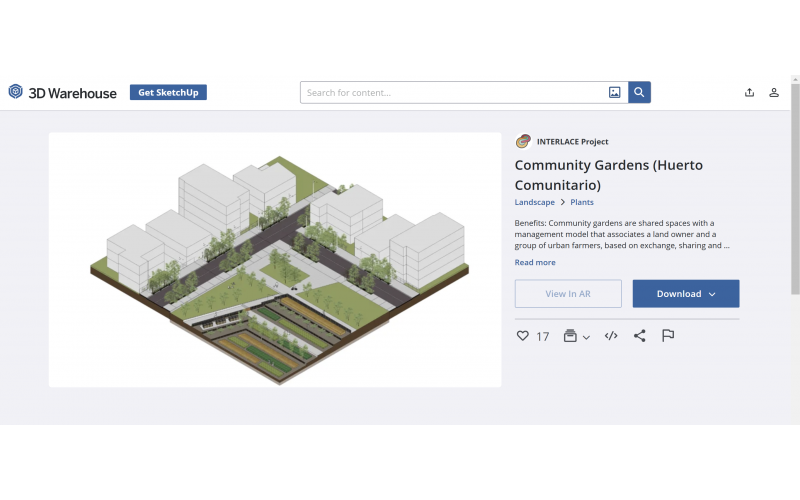Open the INTERLACE Project author link
Image resolution: width=800 pixels, height=500 pixels.
pyautogui.click(x=572, y=142)
